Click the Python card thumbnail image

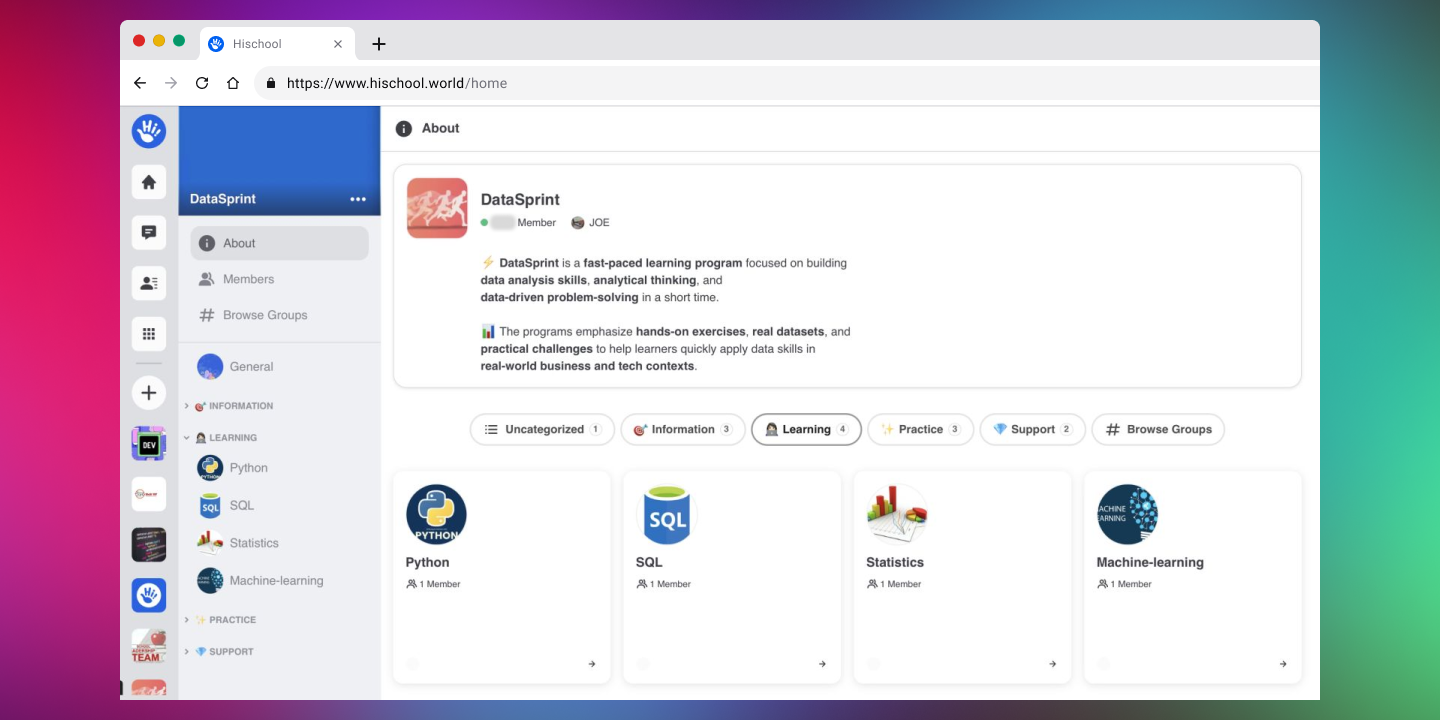pos(436,515)
